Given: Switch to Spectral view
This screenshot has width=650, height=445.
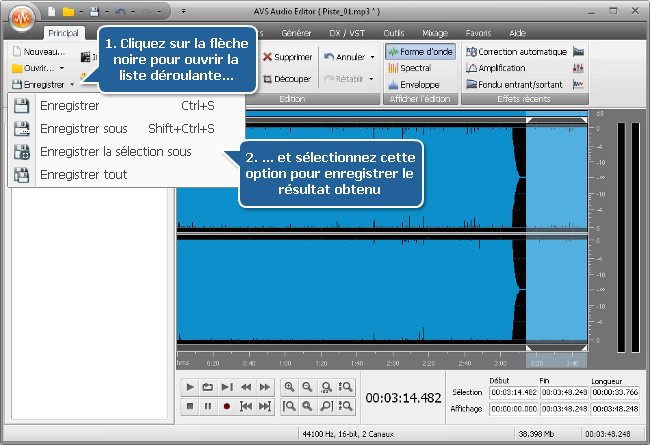Looking at the screenshot, I should pyautogui.click(x=410, y=68).
